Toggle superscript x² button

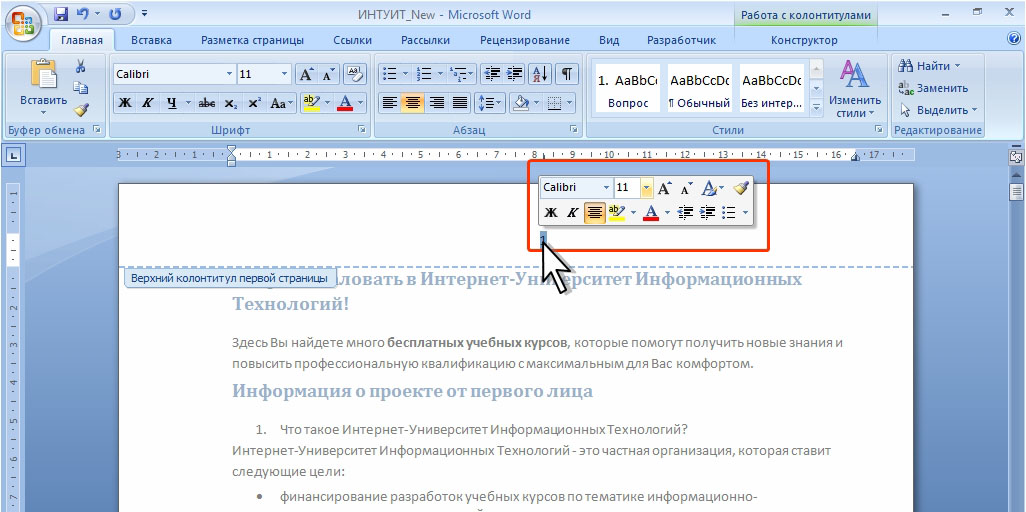255,103
